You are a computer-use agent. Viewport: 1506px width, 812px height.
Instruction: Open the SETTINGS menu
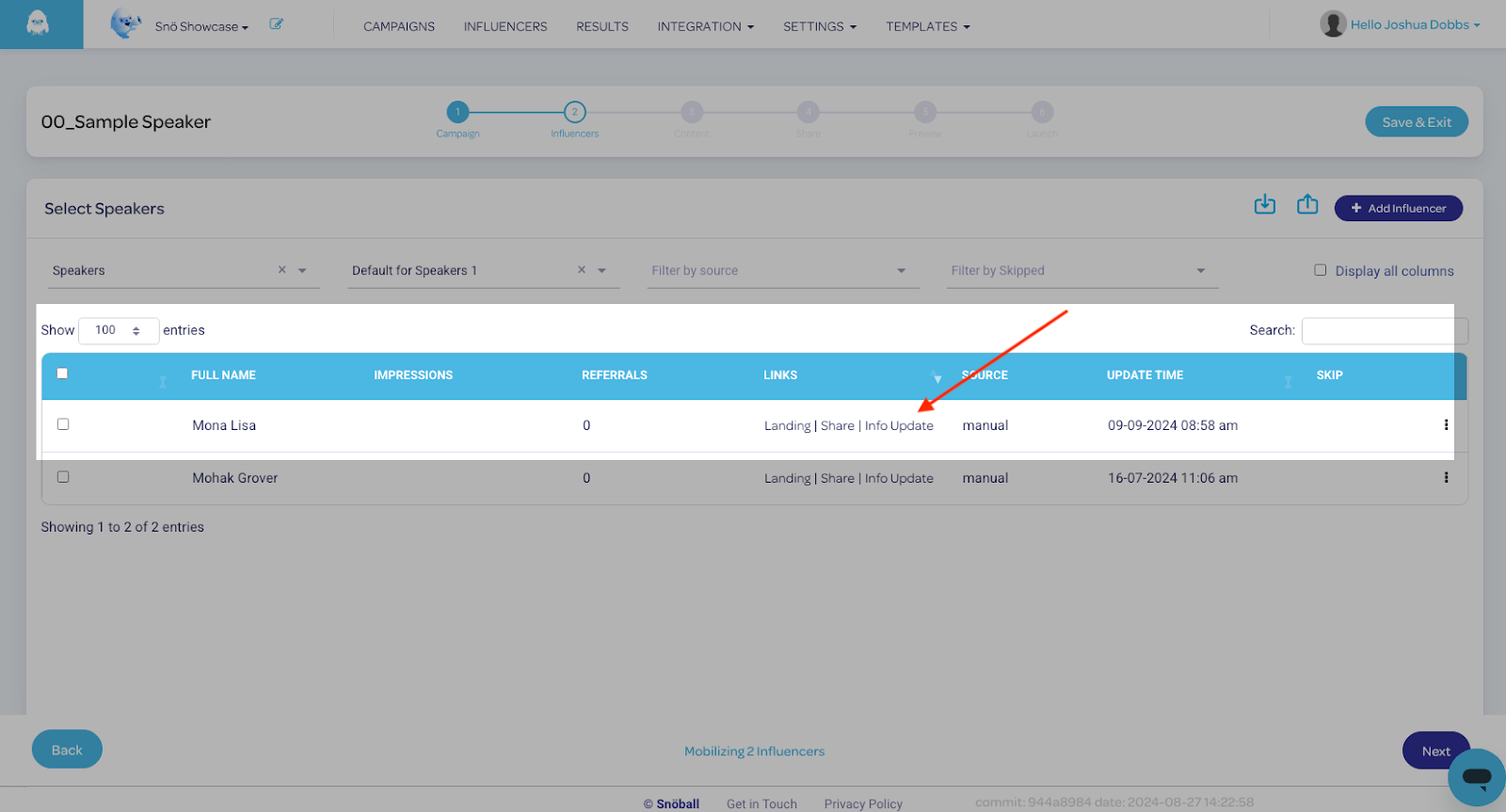click(x=819, y=26)
